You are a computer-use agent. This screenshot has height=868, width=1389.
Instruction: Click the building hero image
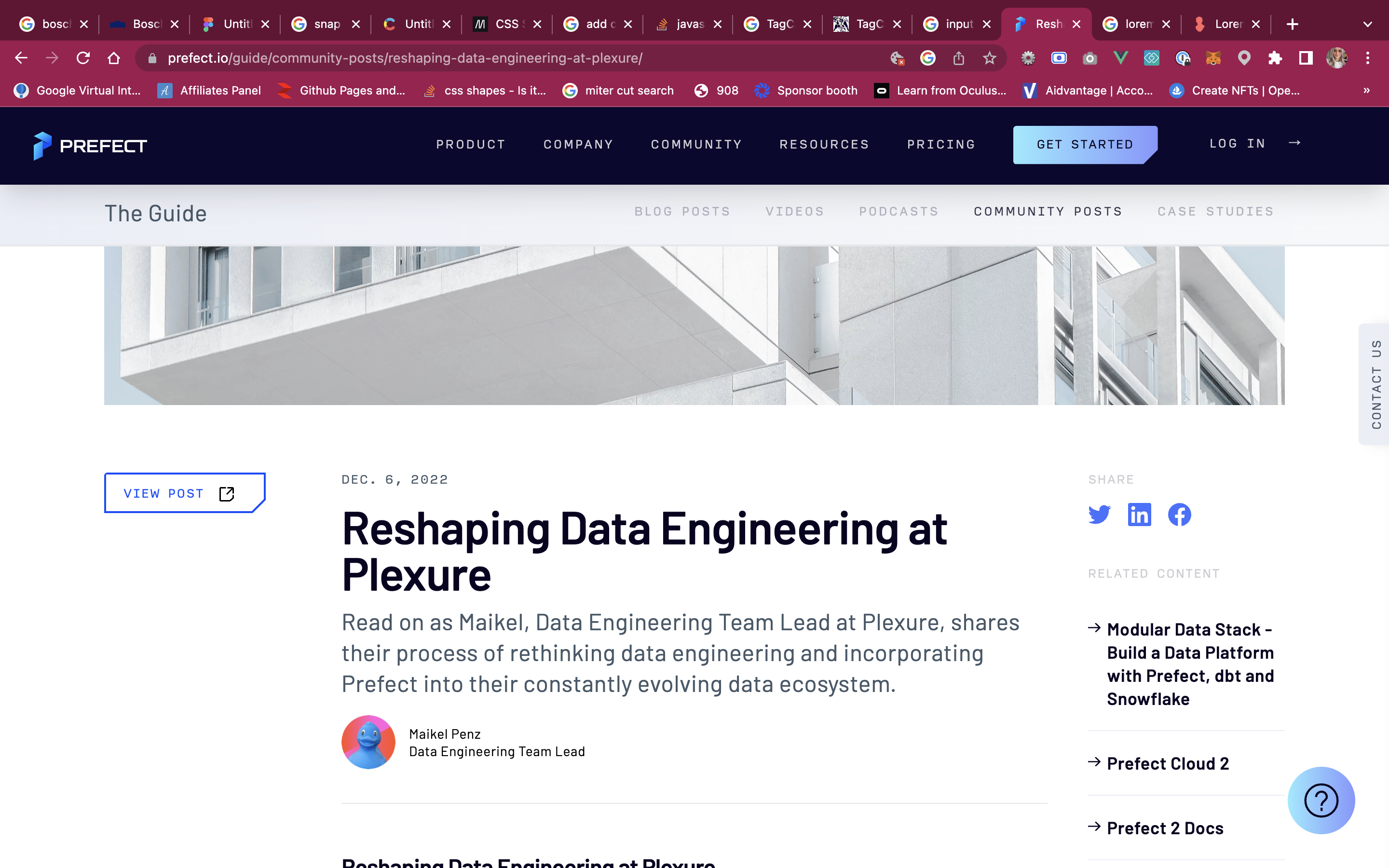[694, 325]
